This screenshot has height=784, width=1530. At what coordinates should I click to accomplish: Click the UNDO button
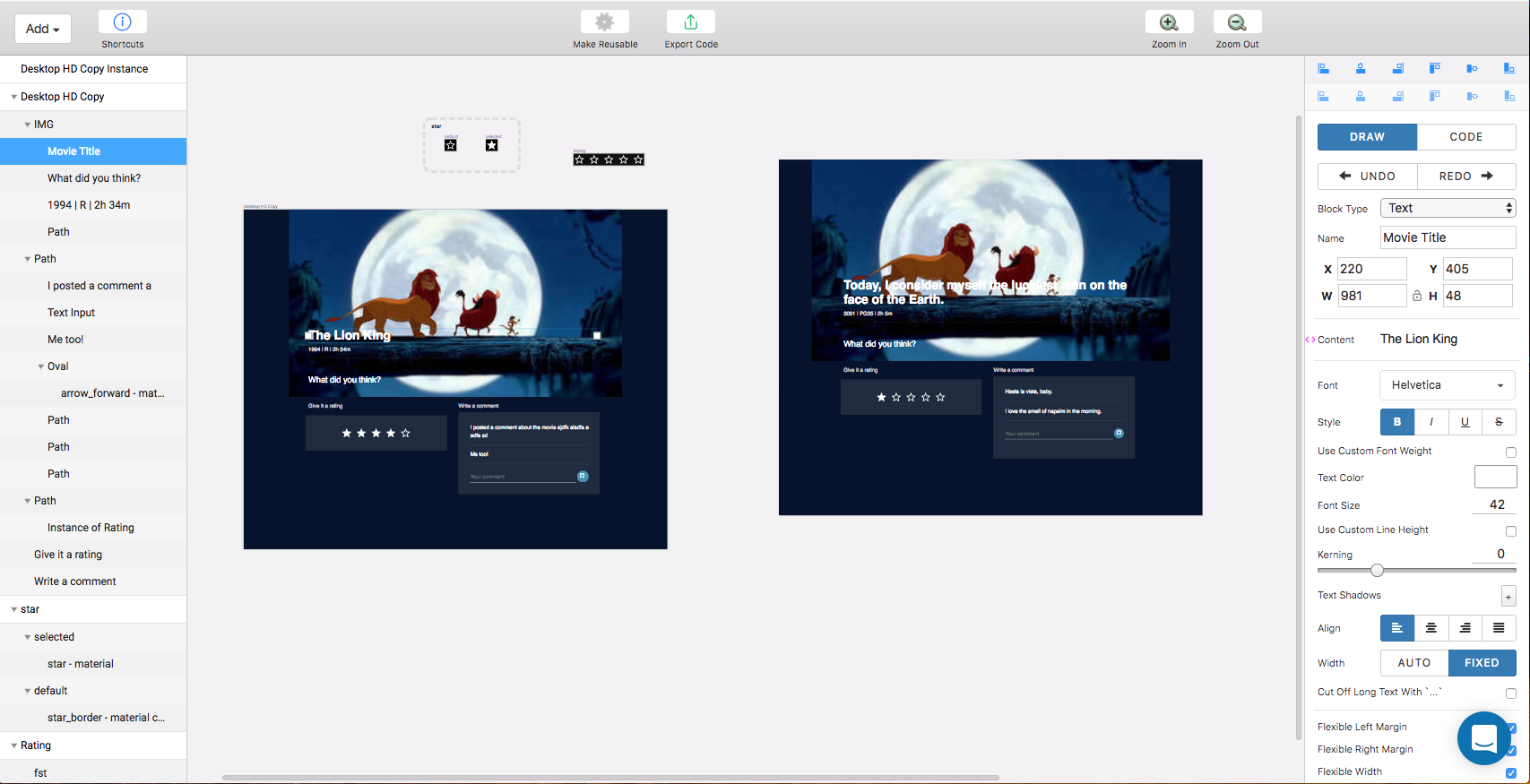pos(1368,177)
